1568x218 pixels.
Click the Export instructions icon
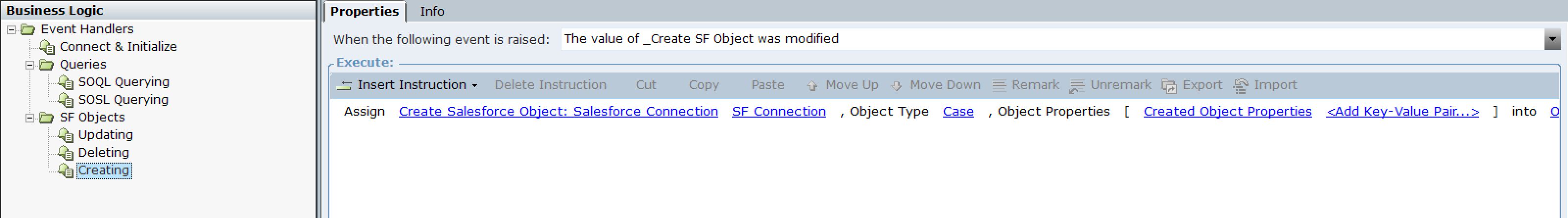1169,86
